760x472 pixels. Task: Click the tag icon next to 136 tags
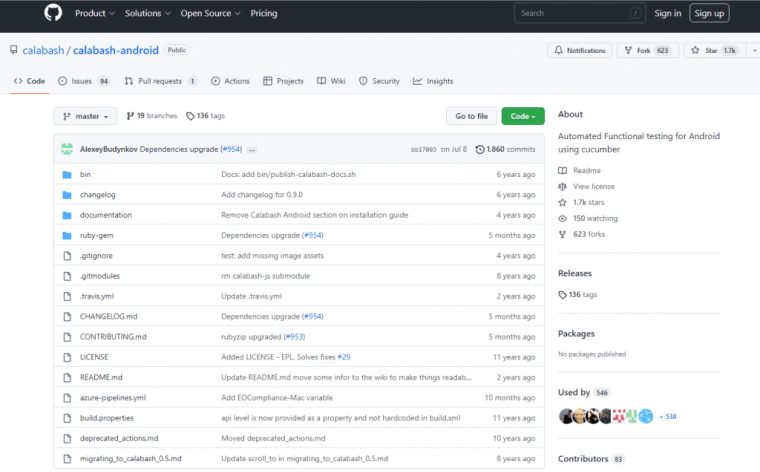coord(190,116)
